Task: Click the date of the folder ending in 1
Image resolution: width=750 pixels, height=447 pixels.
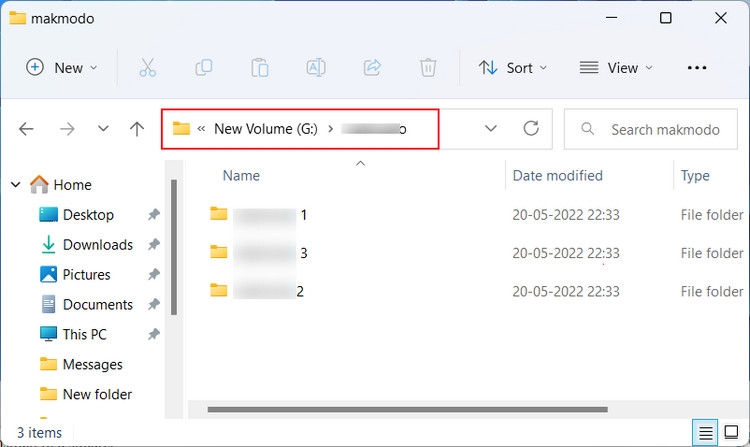Action: pyautogui.click(x=566, y=215)
